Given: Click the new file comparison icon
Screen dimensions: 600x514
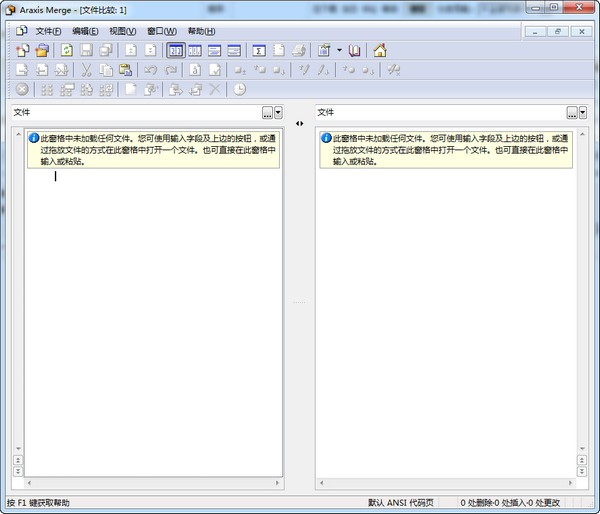Looking at the screenshot, I should 22,51.
